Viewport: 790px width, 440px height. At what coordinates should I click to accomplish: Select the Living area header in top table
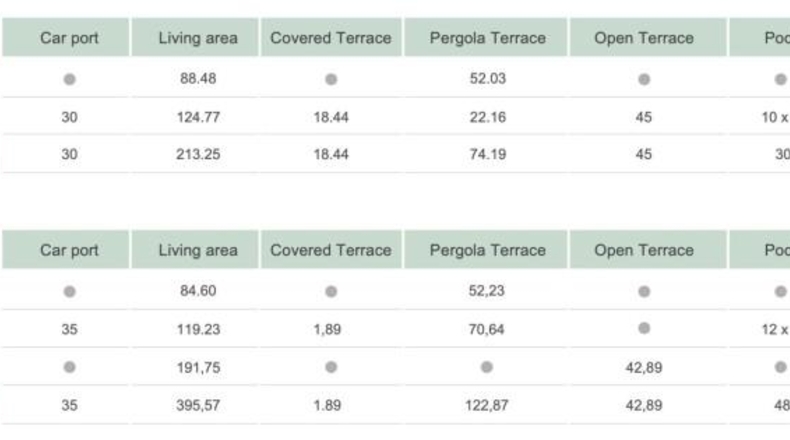tap(198, 38)
